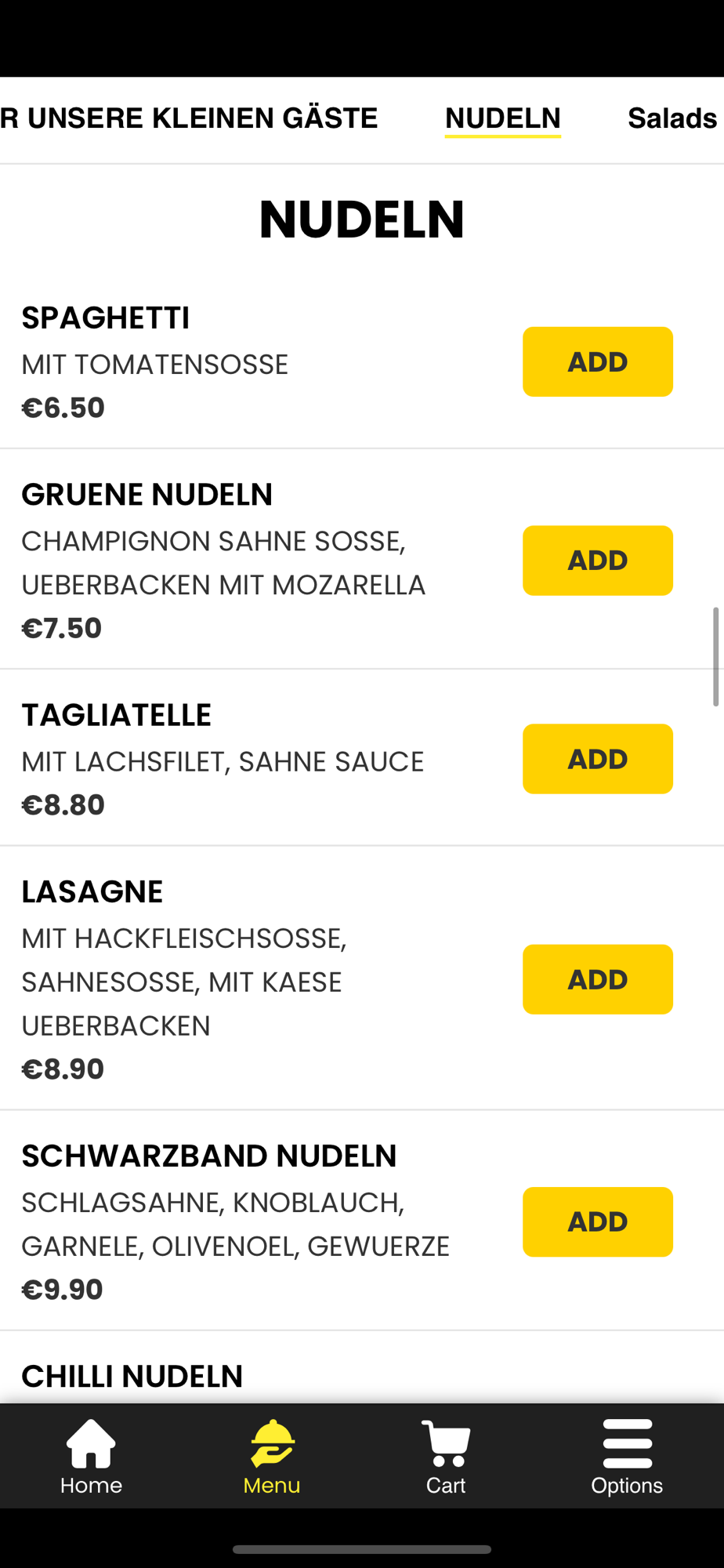Tap the Schwarzband Nudeln €9.90 price
The image size is (724, 1568).
coord(63,1290)
